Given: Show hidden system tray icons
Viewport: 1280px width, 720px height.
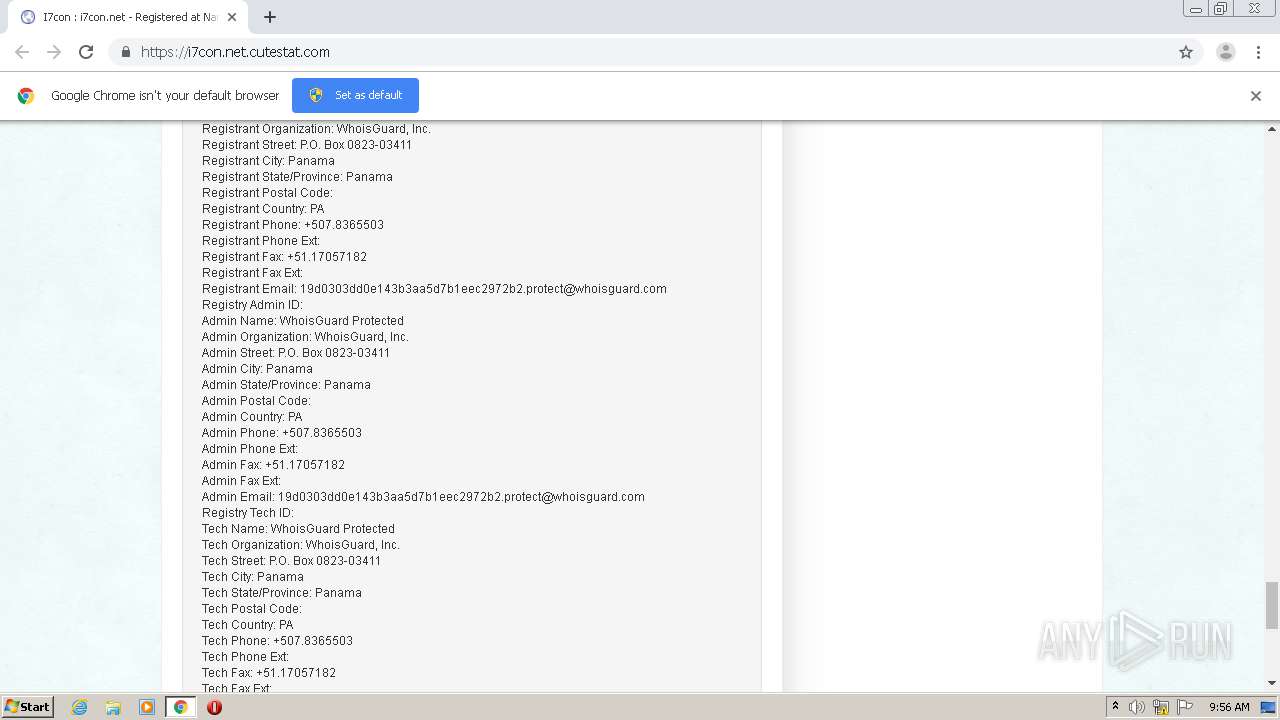Looking at the screenshot, I should pyautogui.click(x=1115, y=707).
